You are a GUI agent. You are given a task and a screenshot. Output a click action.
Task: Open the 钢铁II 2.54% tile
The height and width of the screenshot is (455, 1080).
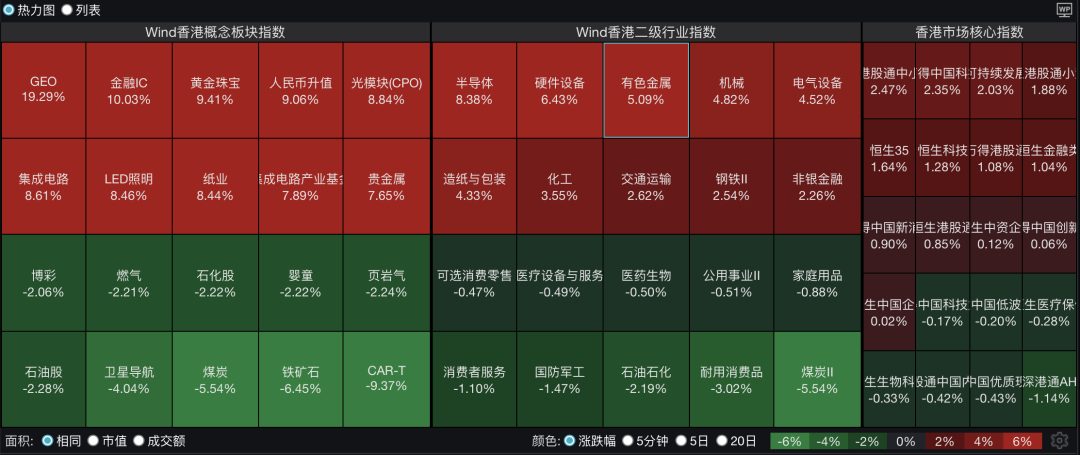click(731, 187)
